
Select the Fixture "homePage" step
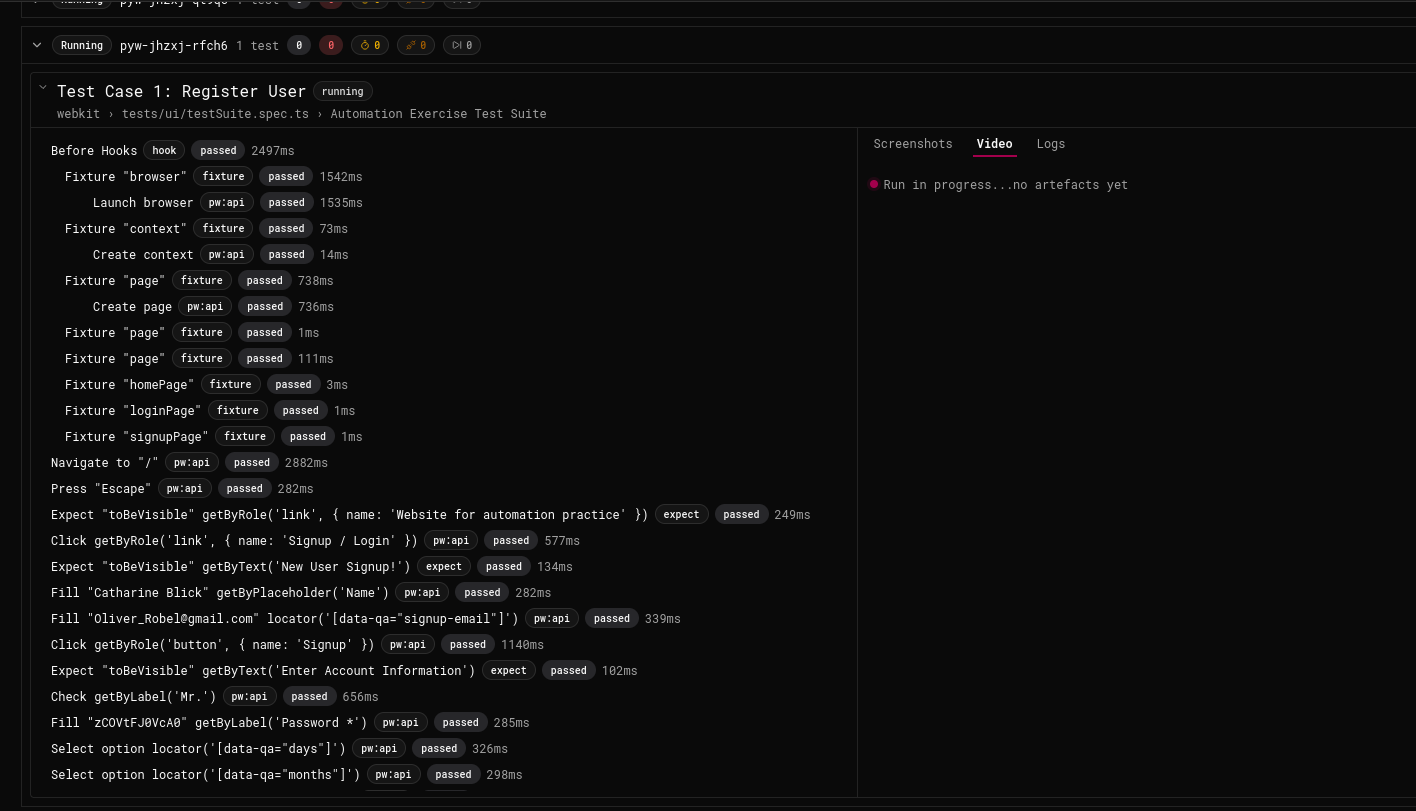[207, 385]
